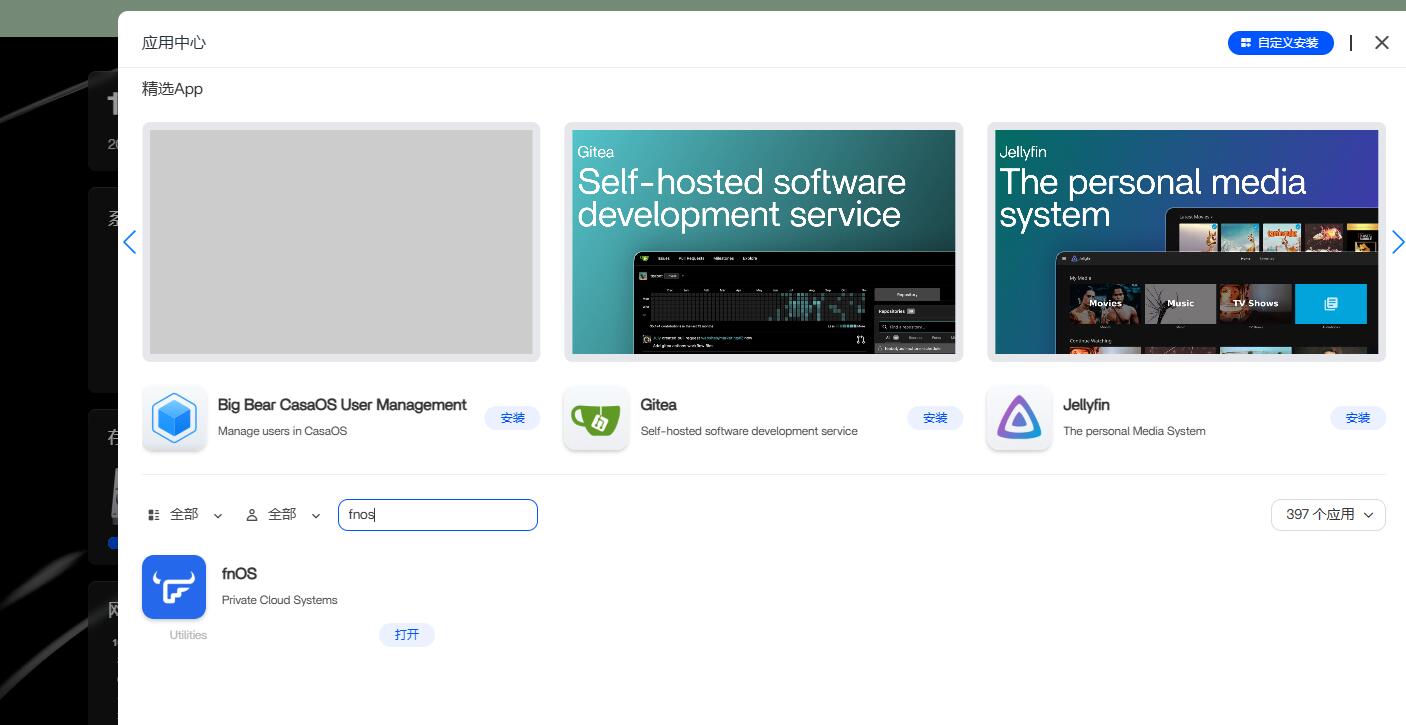Click the 打开 open button for fnOS
The height and width of the screenshot is (725, 1406).
(407, 635)
